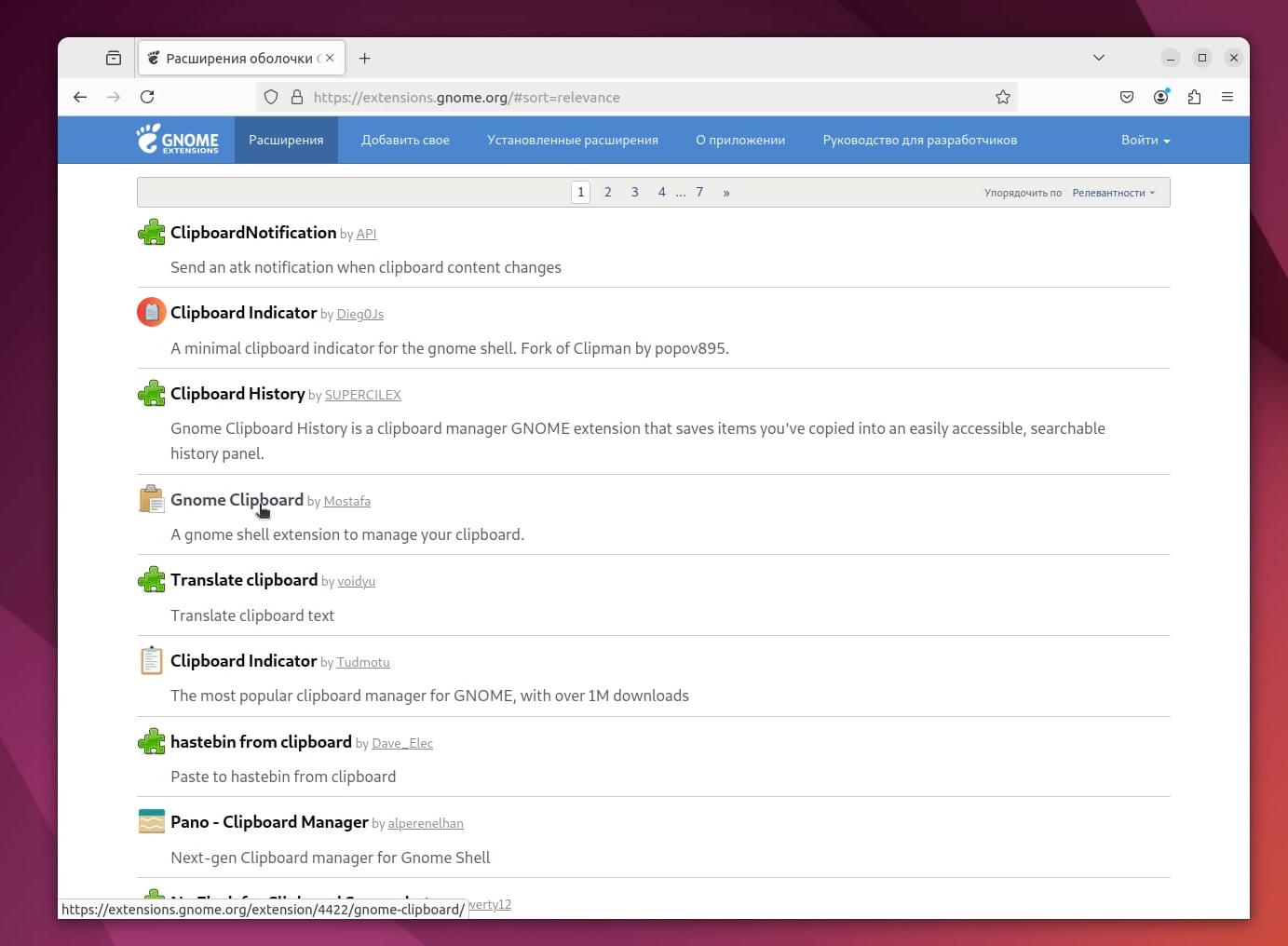Click 'The most popular clipboard manager' description
Image resolution: width=1288 pixels, height=946 pixels.
point(429,696)
